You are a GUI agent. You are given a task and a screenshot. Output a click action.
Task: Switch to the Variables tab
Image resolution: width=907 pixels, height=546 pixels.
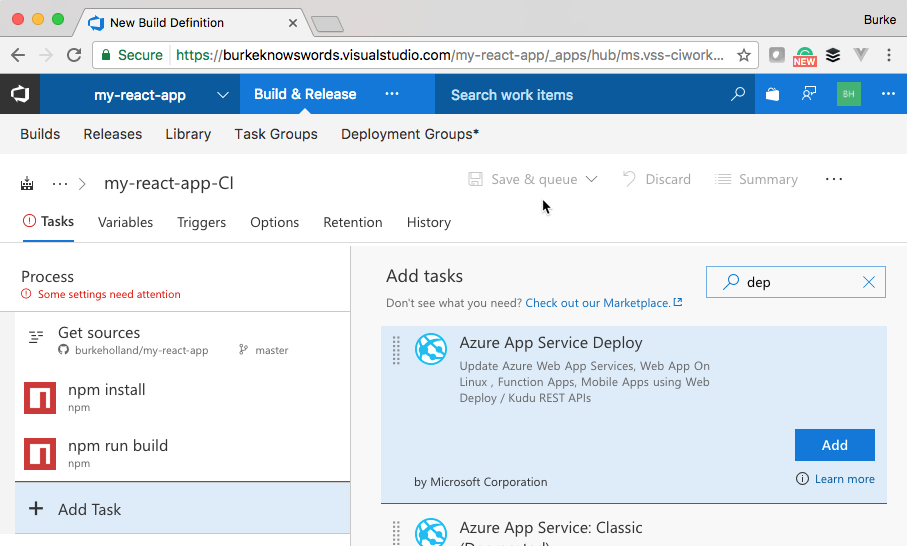(125, 222)
